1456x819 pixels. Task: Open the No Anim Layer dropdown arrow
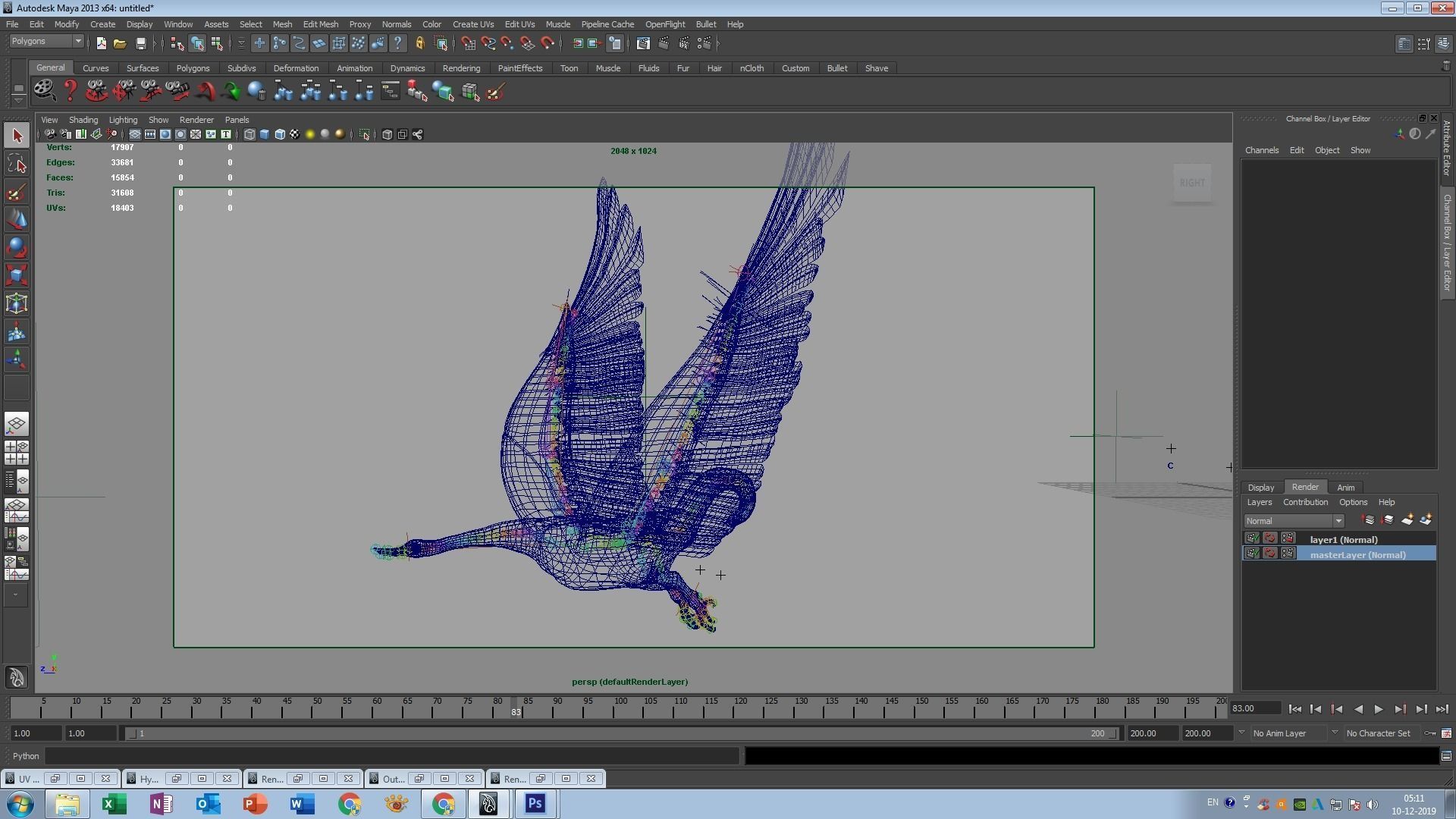[1335, 733]
